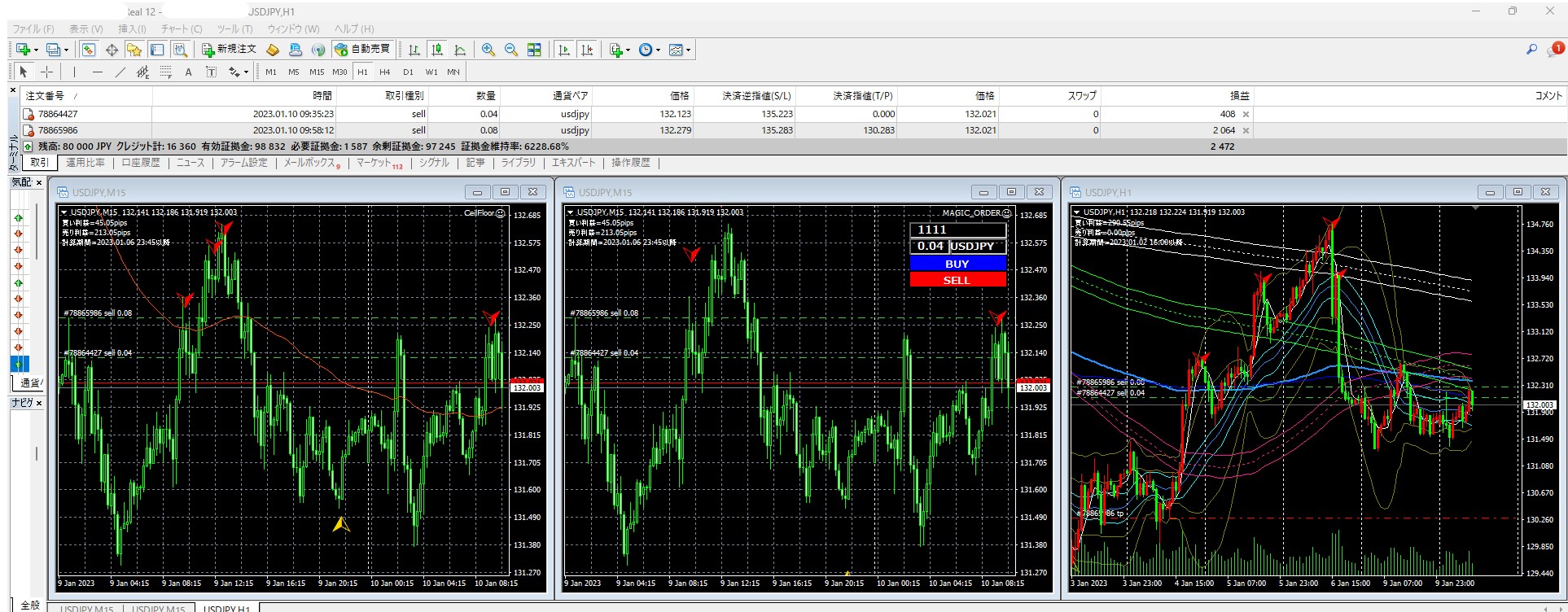Click the Zoom In chart magnifier icon
This screenshot has width=1568, height=612.
point(488,50)
